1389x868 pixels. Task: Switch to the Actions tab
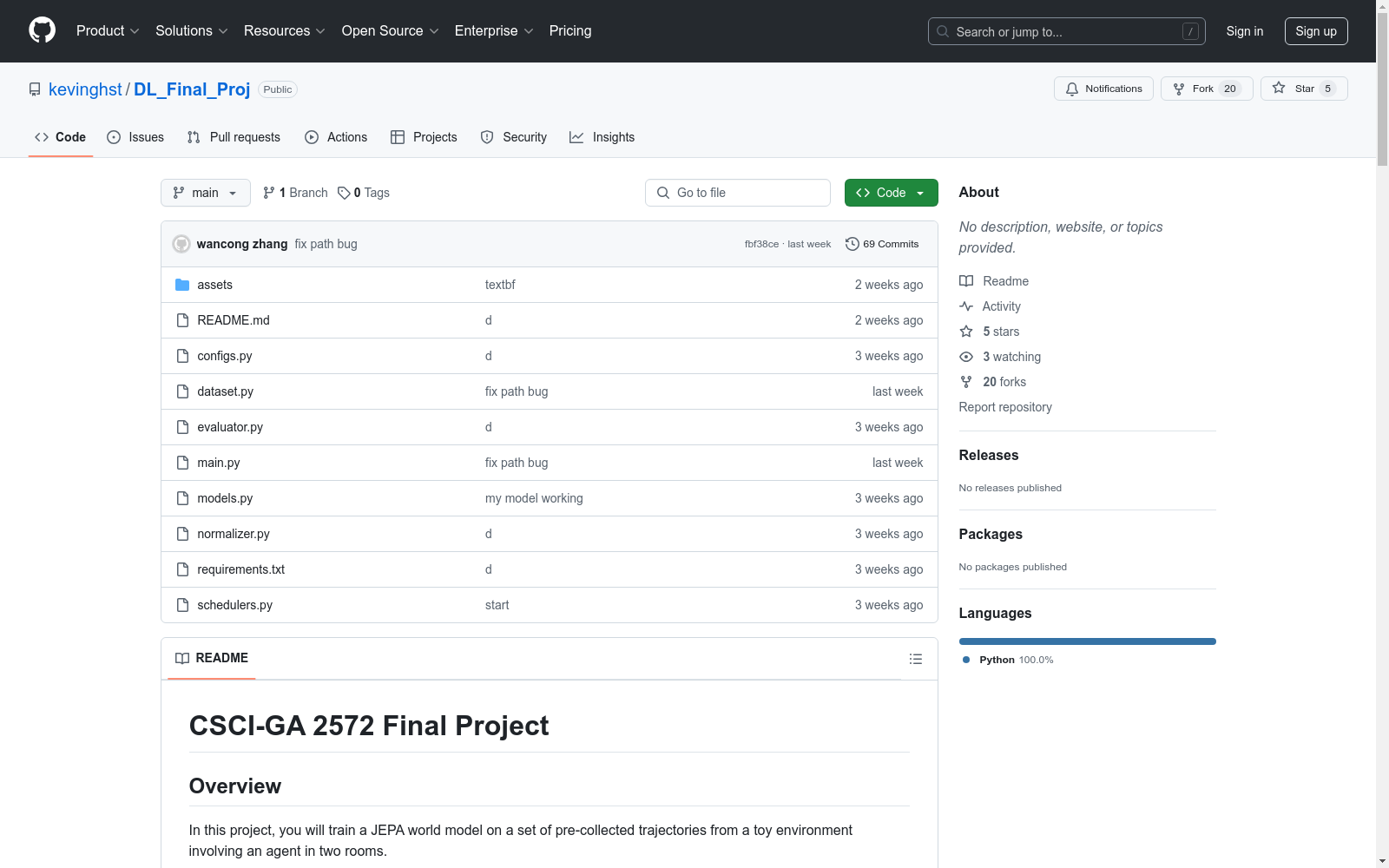click(x=336, y=137)
